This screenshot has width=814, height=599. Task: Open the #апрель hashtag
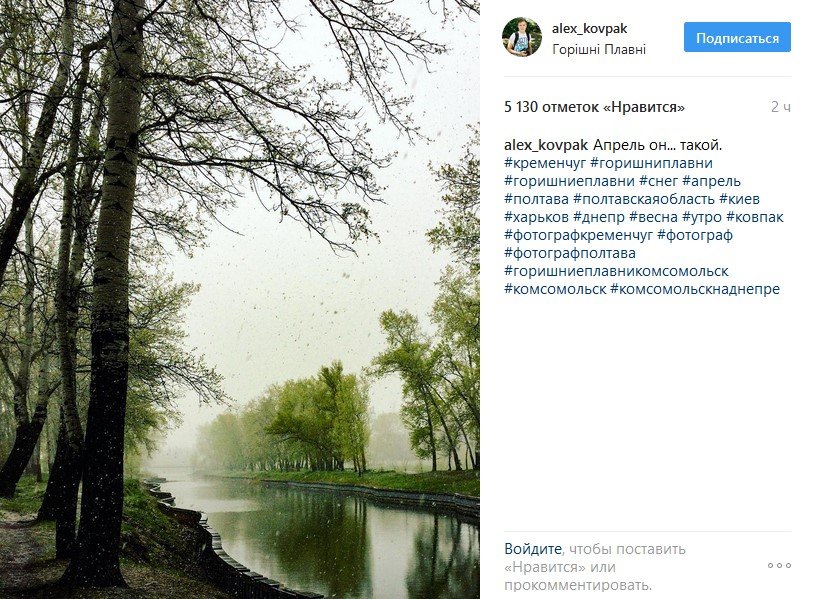711,181
